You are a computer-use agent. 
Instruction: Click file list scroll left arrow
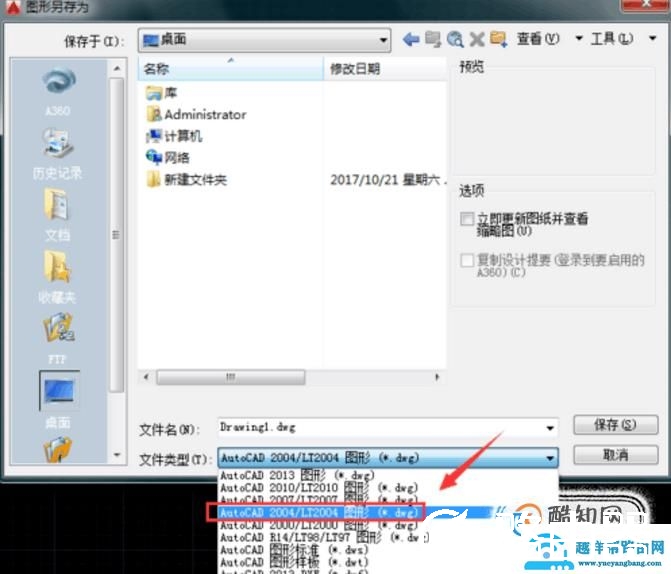pyautogui.click(x=147, y=377)
